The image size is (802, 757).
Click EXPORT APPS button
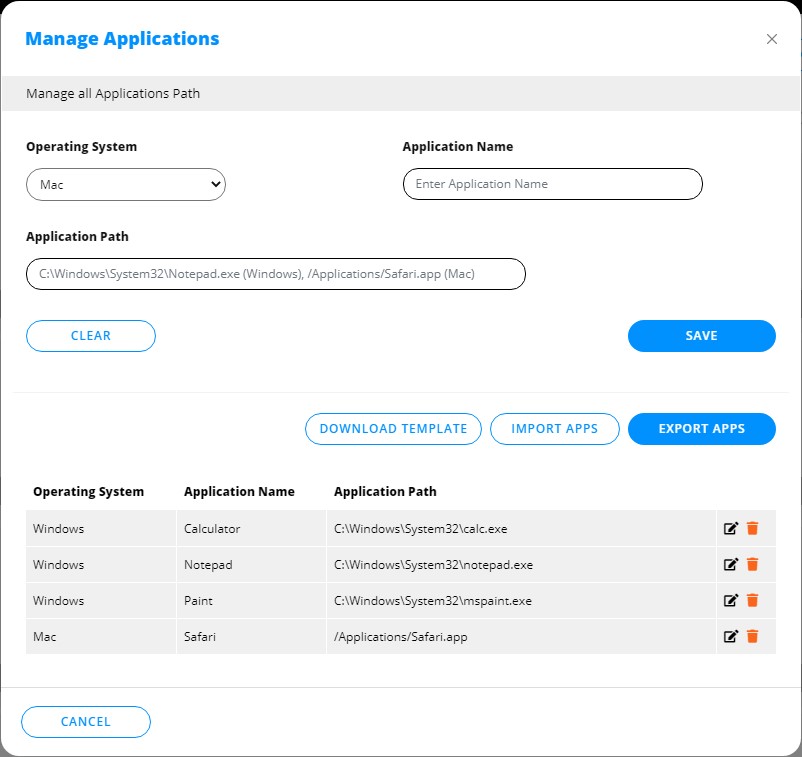point(701,428)
